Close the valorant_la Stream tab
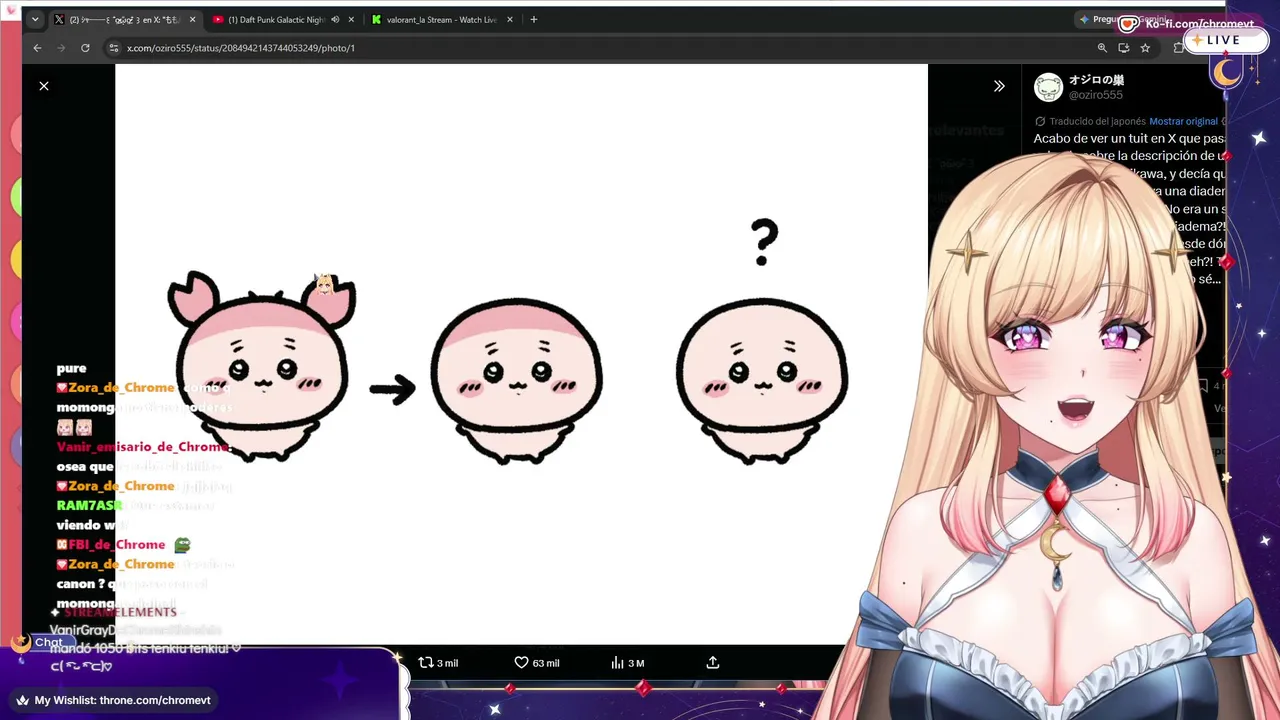 [510, 19]
